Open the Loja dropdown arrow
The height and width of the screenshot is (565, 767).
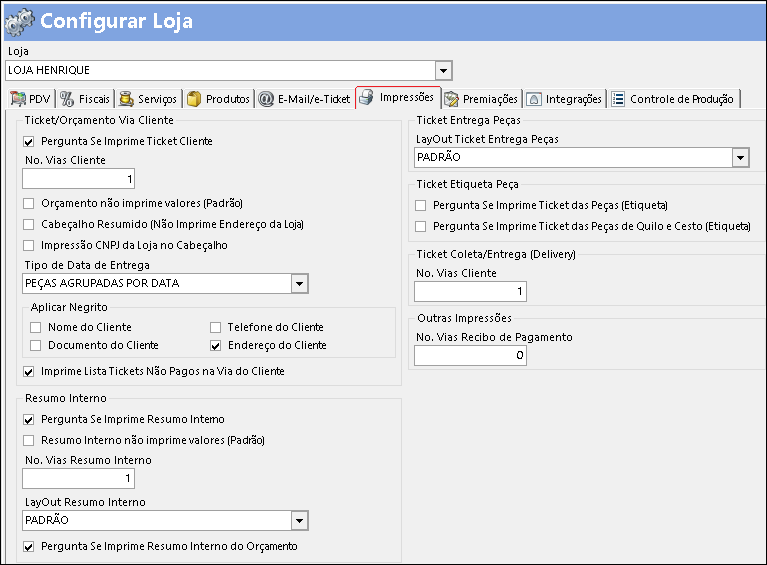(x=443, y=70)
